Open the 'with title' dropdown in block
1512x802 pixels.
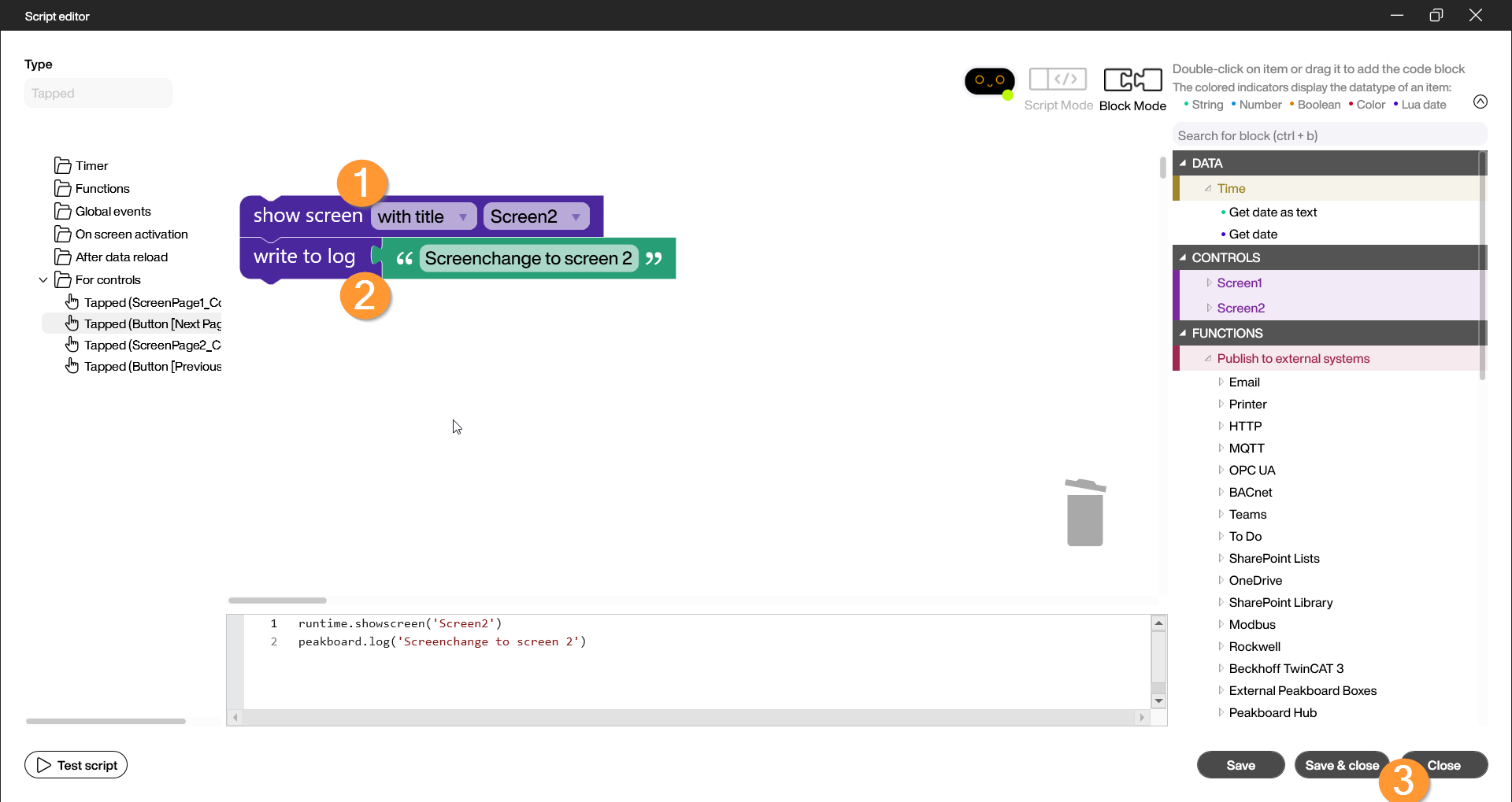pos(463,217)
